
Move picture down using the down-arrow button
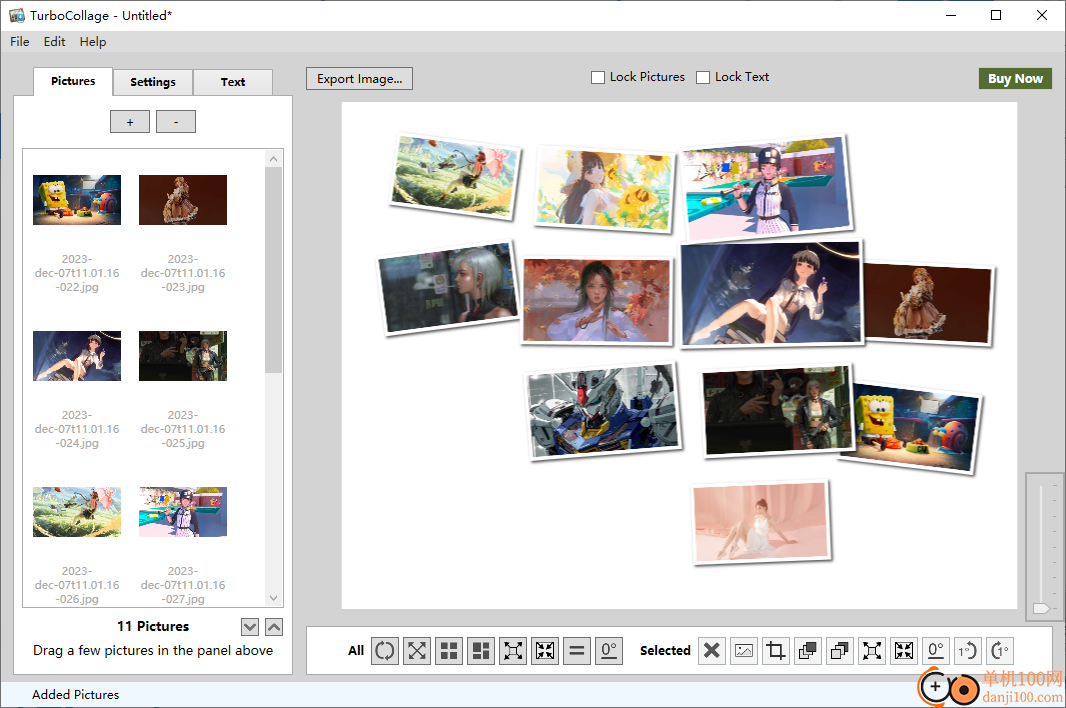(x=250, y=627)
